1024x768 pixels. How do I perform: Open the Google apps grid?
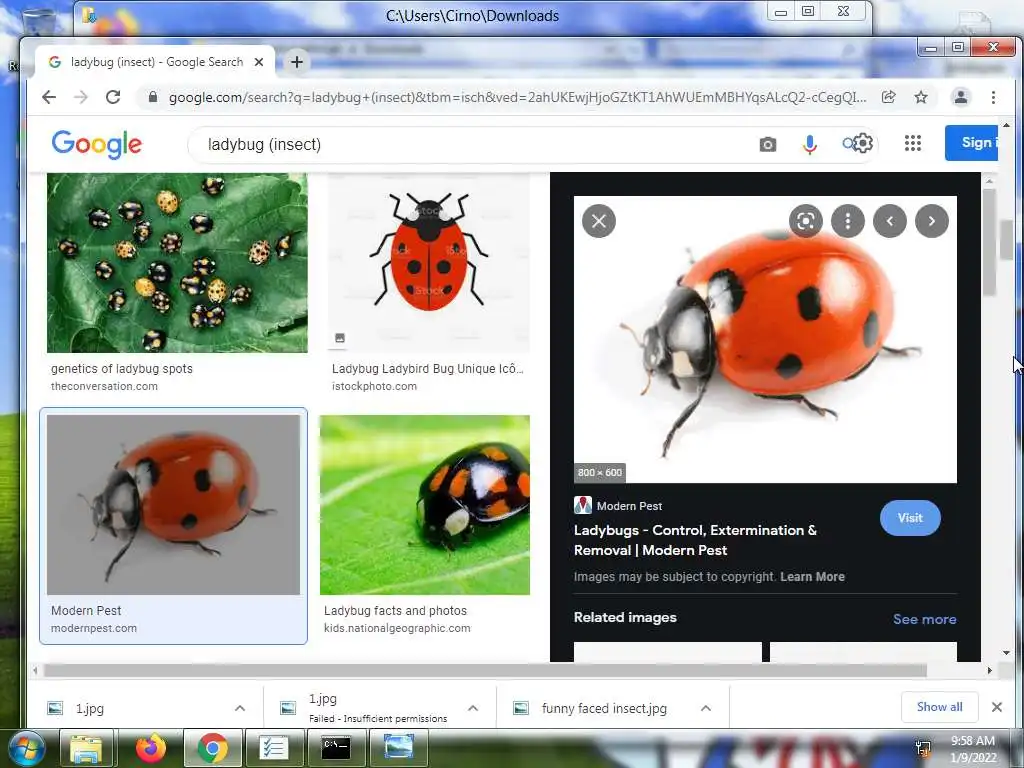tap(913, 143)
